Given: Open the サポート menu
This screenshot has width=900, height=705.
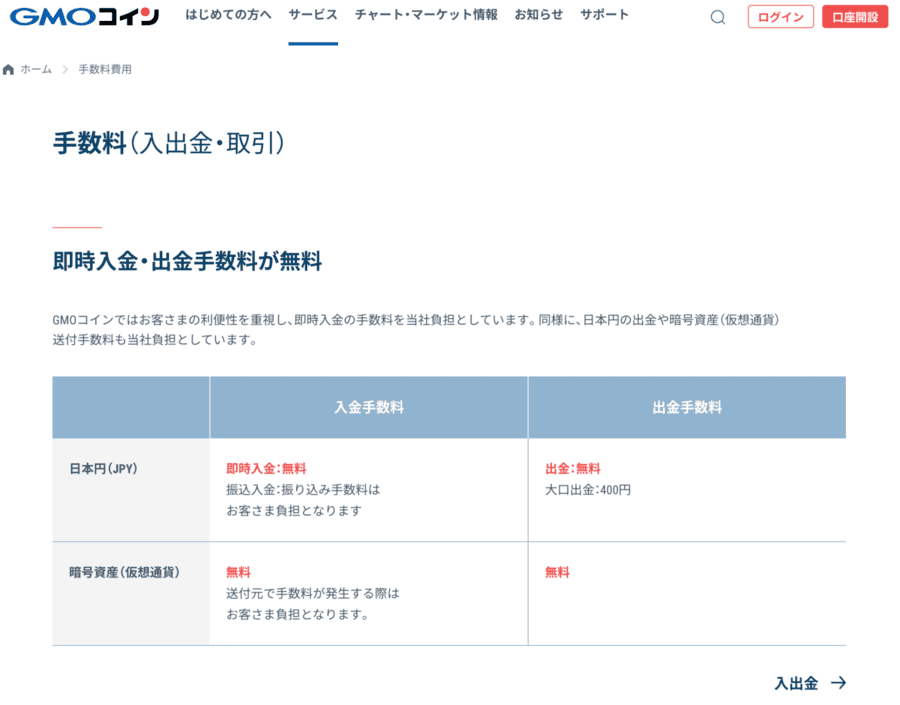Looking at the screenshot, I should [x=604, y=15].
